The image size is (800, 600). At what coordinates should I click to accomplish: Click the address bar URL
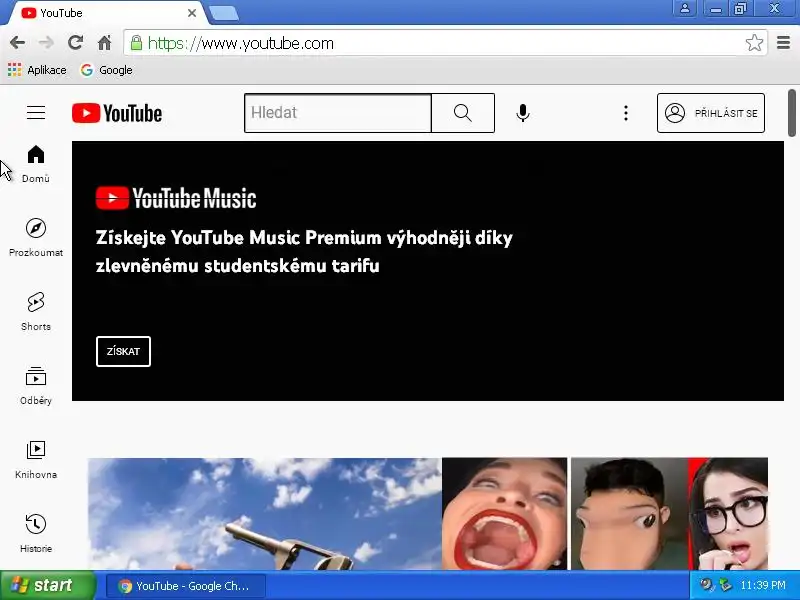click(241, 43)
